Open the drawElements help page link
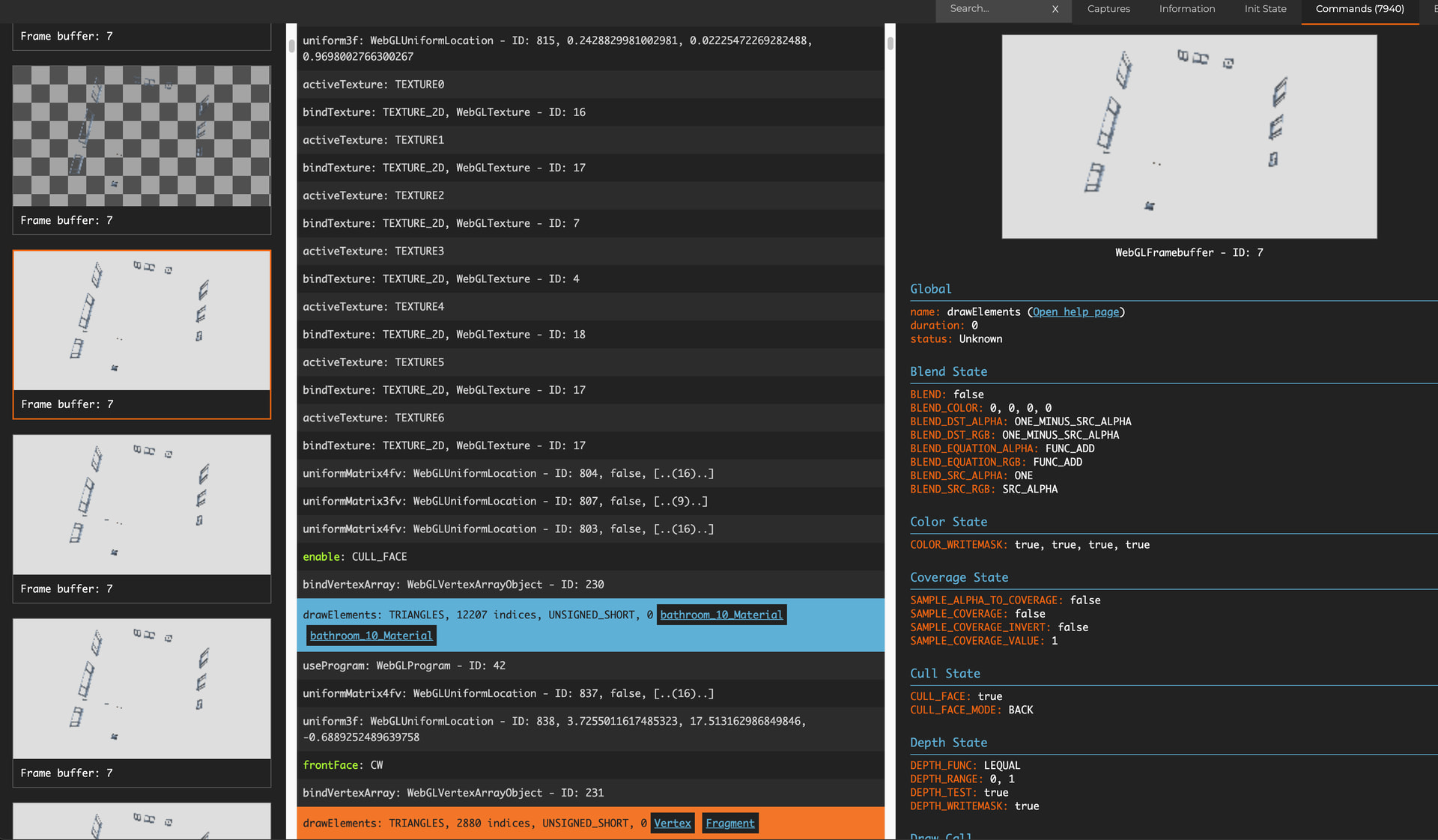Viewport: 1438px width, 840px height. click(x=1076, y=312)
